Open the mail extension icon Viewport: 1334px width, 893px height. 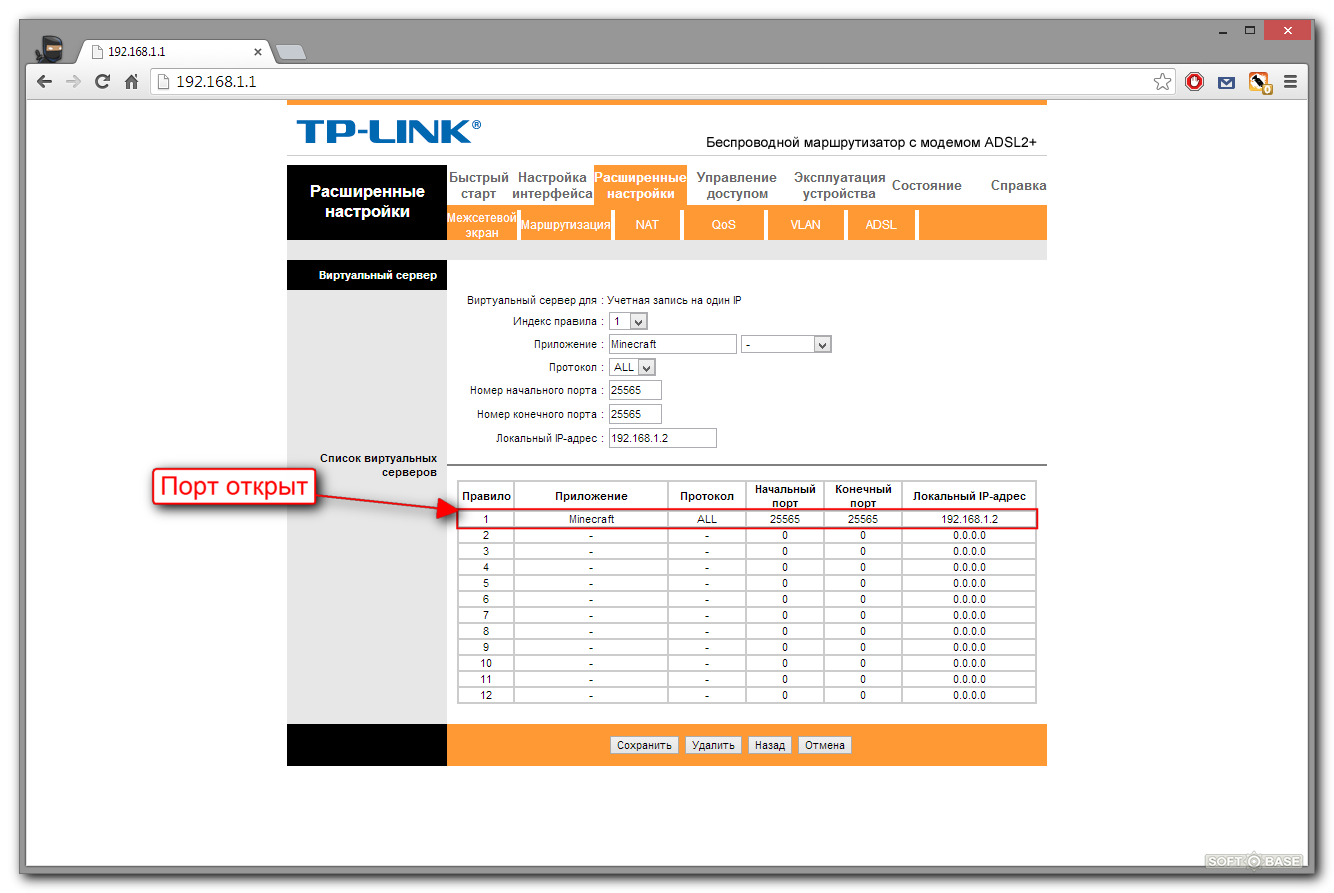pos(1226,83)
